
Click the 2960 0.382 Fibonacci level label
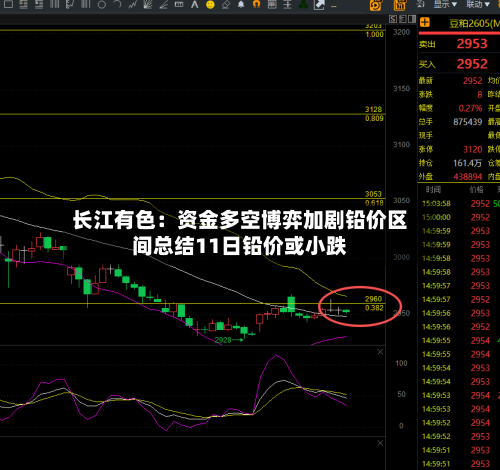[x=374, y=303]
